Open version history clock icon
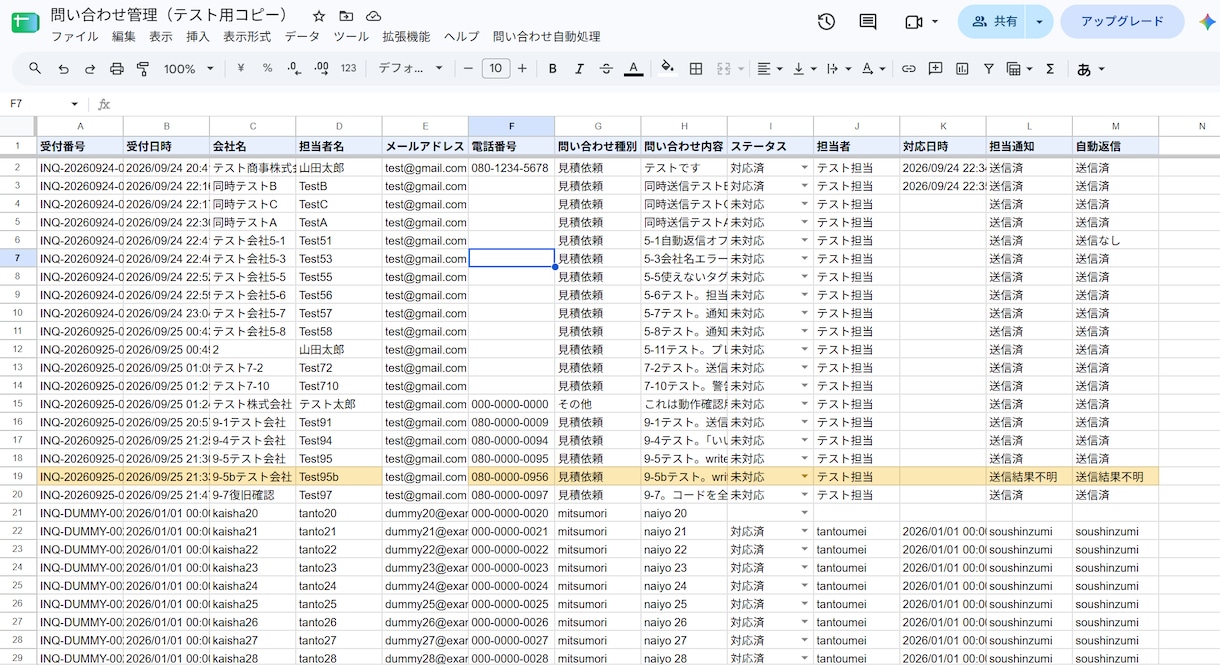 (x=826, y=22)
